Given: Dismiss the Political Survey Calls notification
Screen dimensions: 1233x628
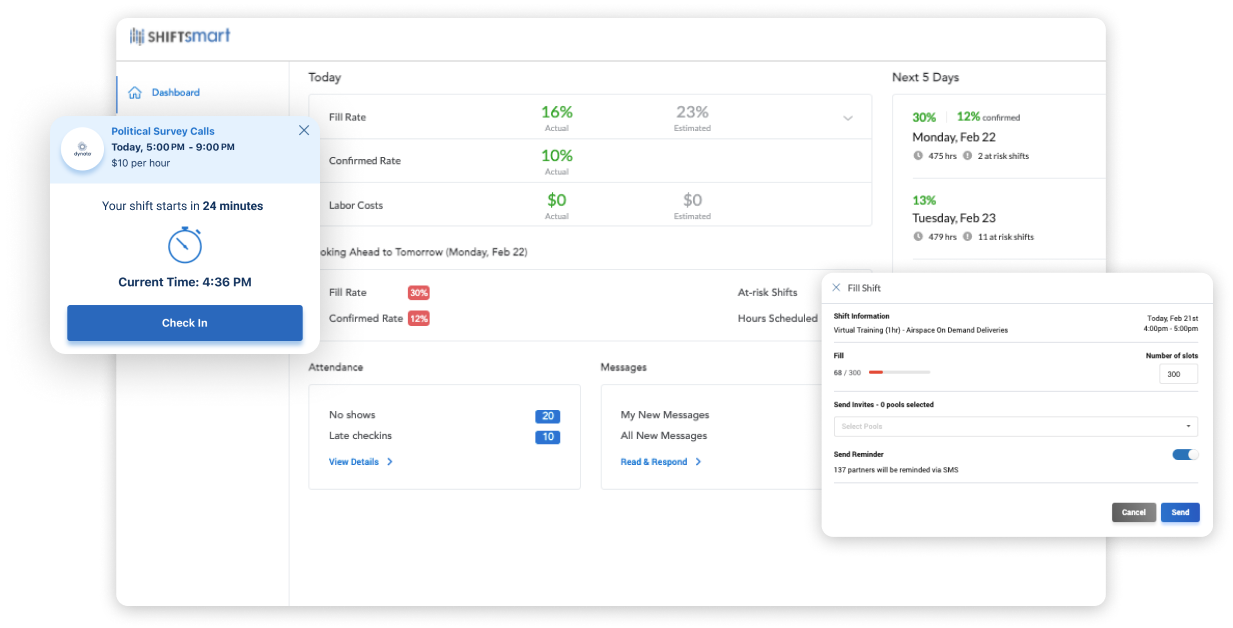Looking at the screenshot, I should (x=303, y=130).
